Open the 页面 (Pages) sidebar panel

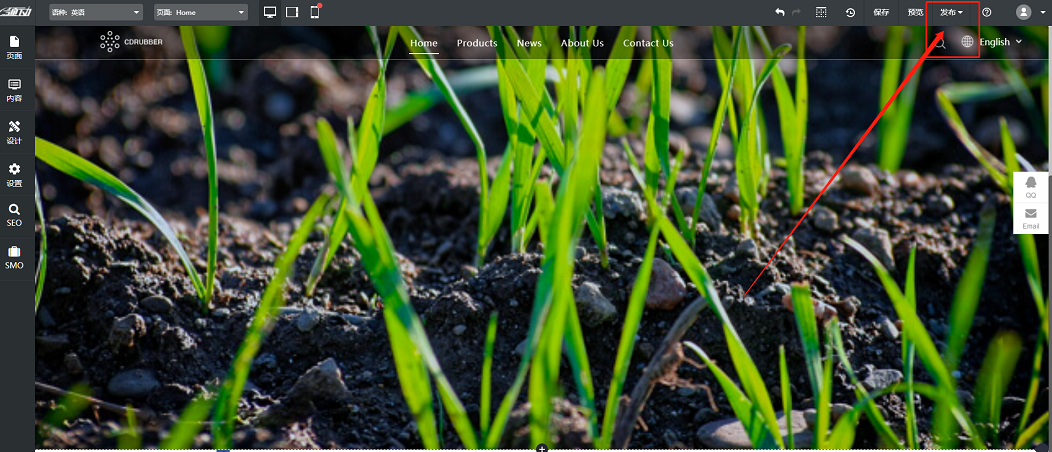(x=14, y=47)
